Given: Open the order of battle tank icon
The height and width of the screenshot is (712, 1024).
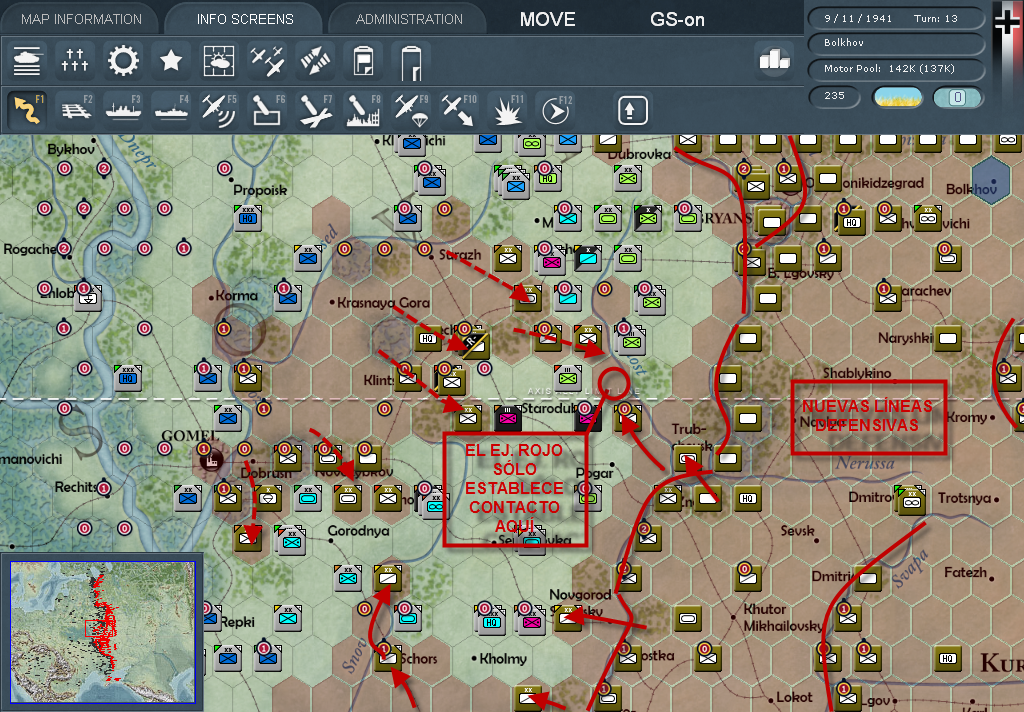Looking at the screenshot, I should [x=27, y=61].
